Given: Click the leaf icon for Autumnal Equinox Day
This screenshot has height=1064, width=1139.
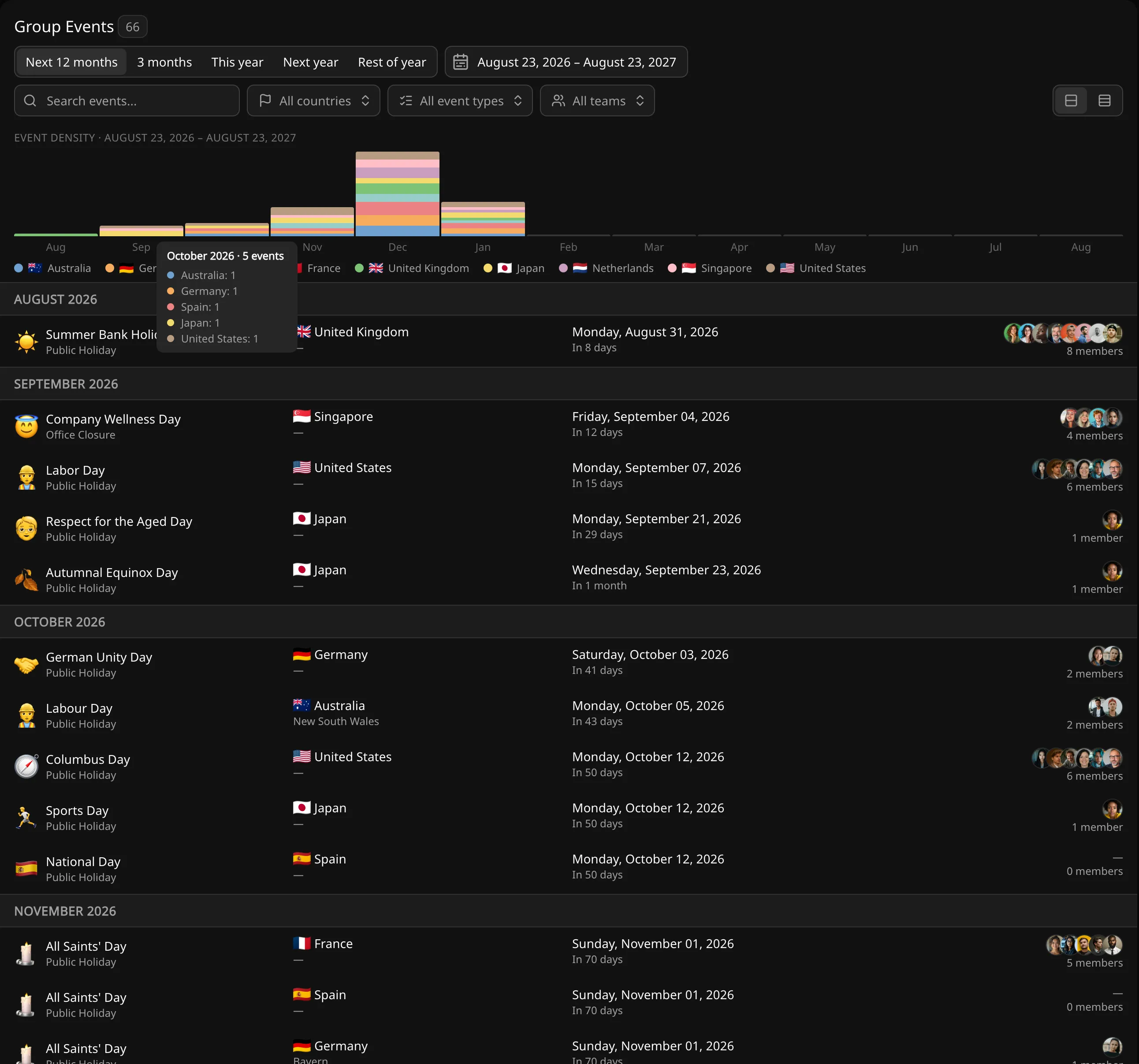Looking at the screenshot, I should click(26, 580).
